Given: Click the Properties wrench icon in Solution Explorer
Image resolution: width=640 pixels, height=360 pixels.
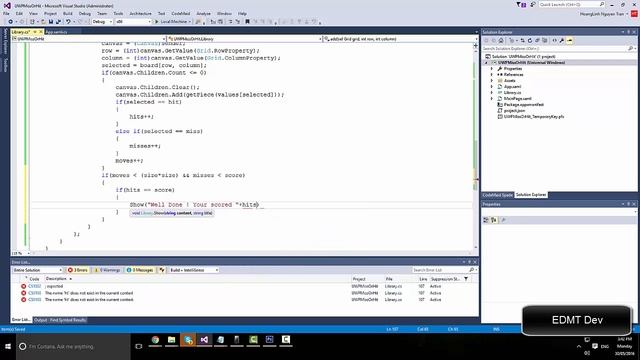Looking at the screenshot, I should (562, 40).
